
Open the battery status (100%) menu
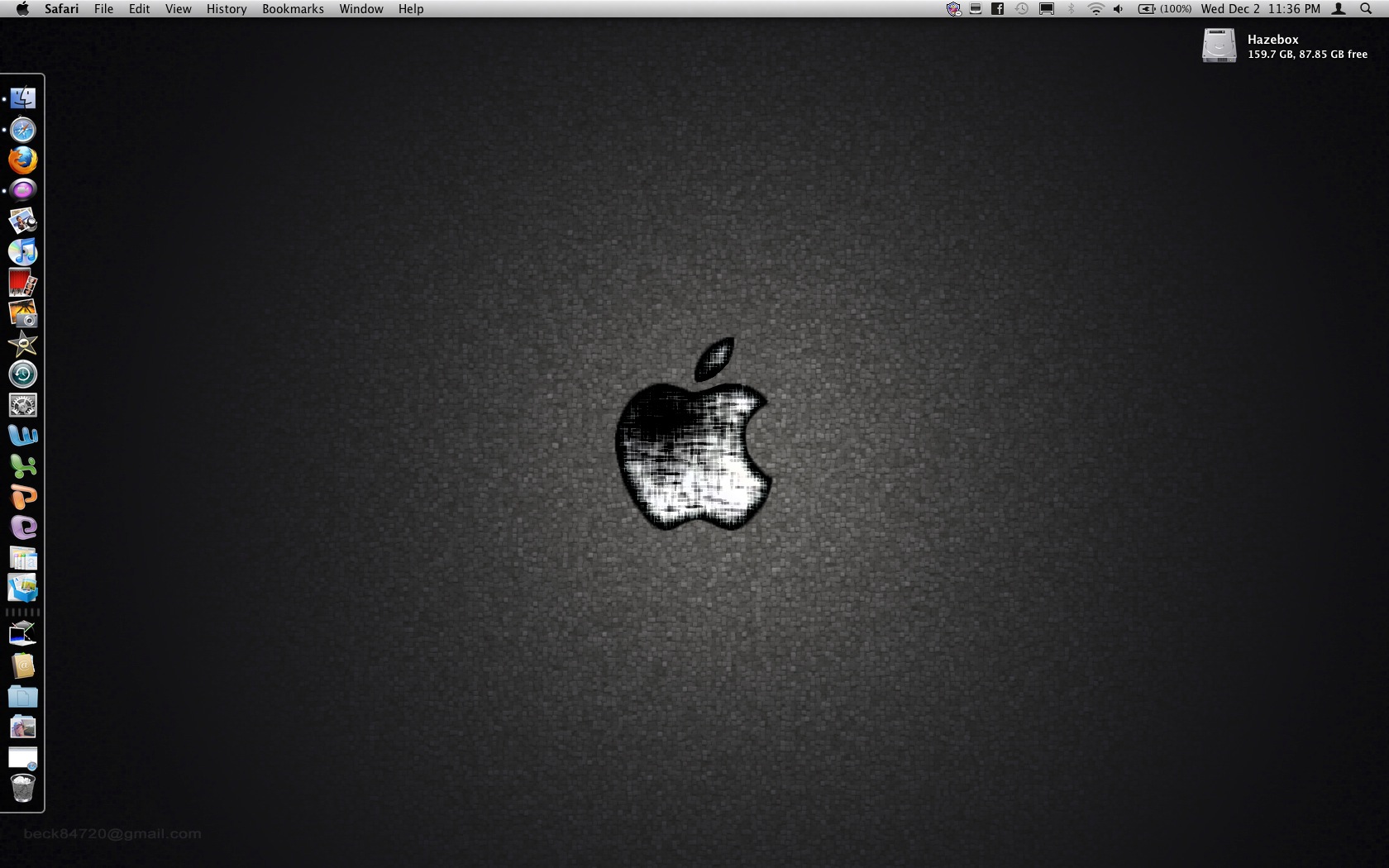tap(1165, 9)
